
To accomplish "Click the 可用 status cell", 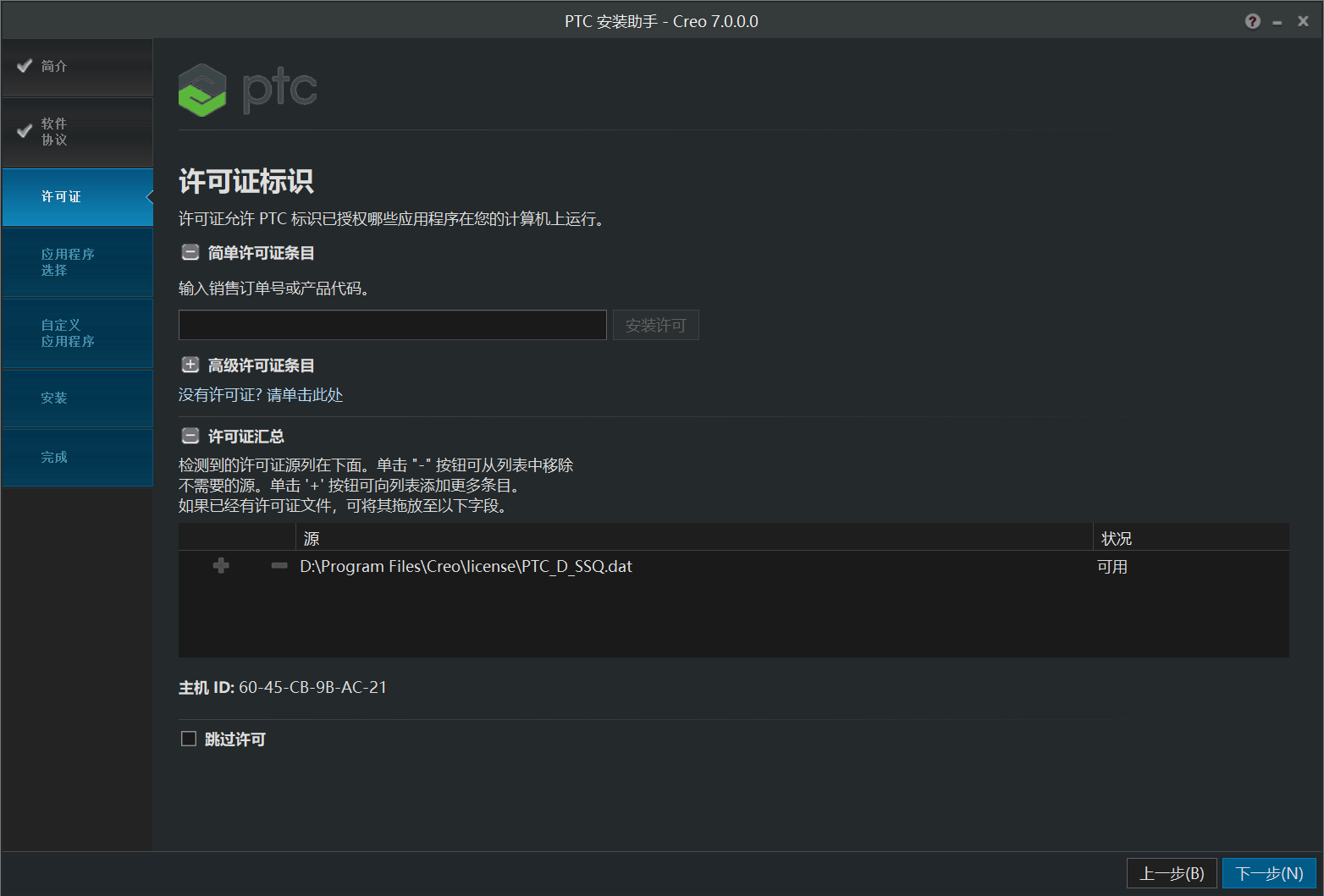I will coord(1112,567).
